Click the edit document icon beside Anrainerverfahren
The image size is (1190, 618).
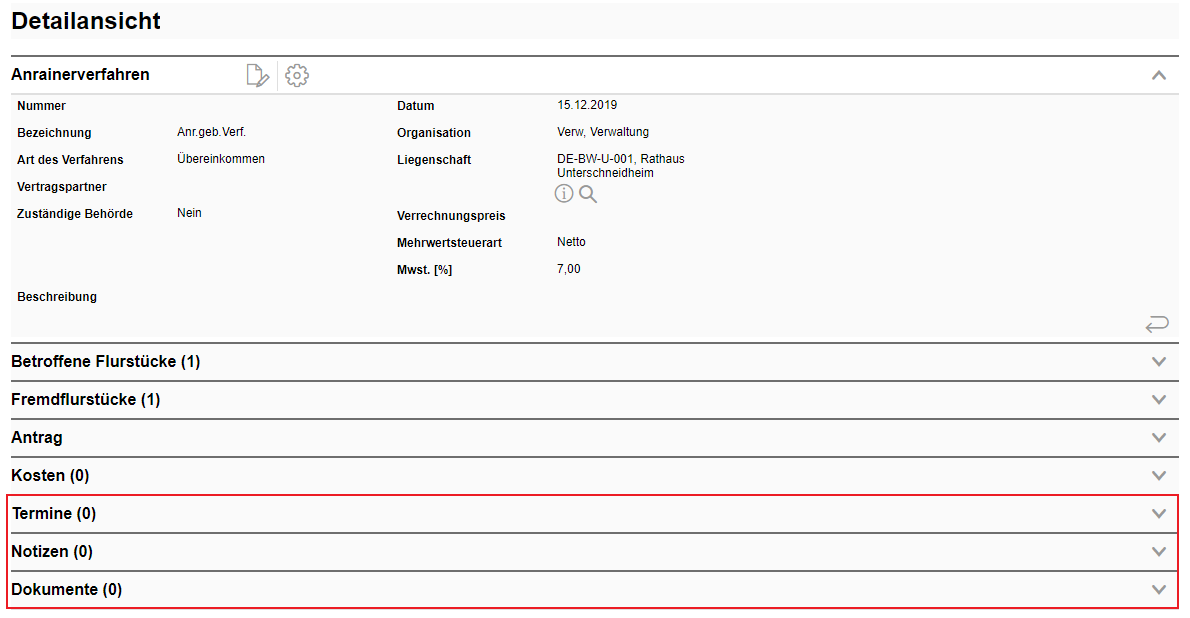tap(257, 75)
